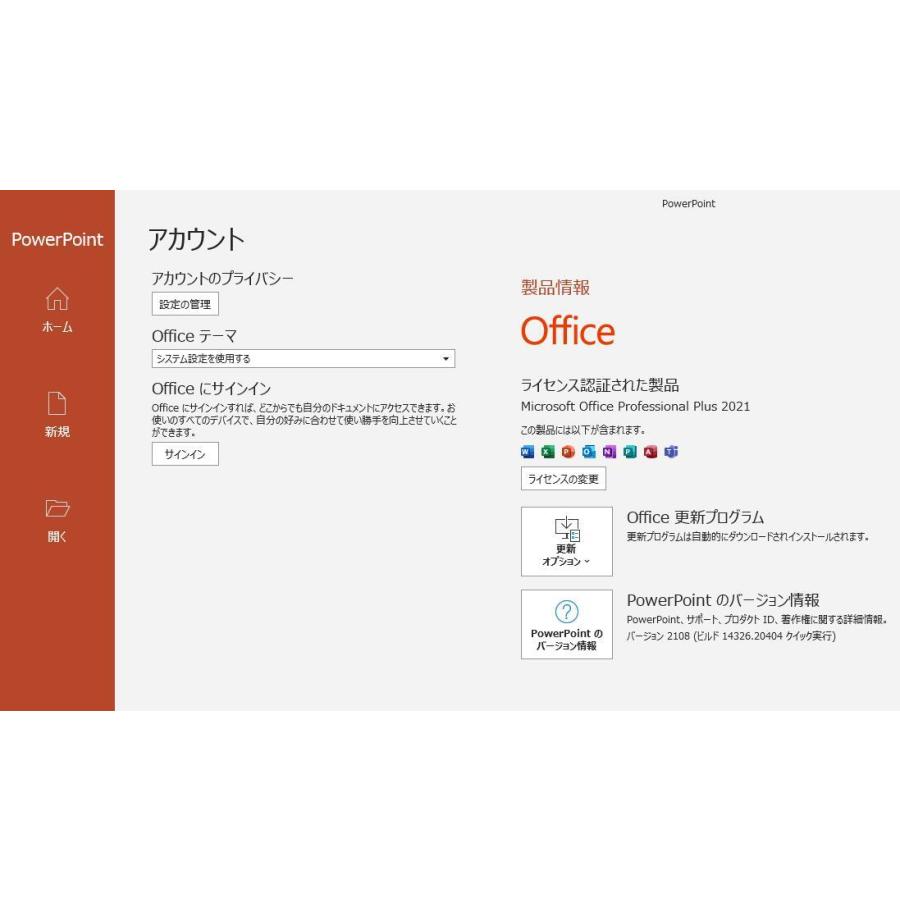
Task: Click the Teams icon in included products
Action: click(x=671, y=452)
